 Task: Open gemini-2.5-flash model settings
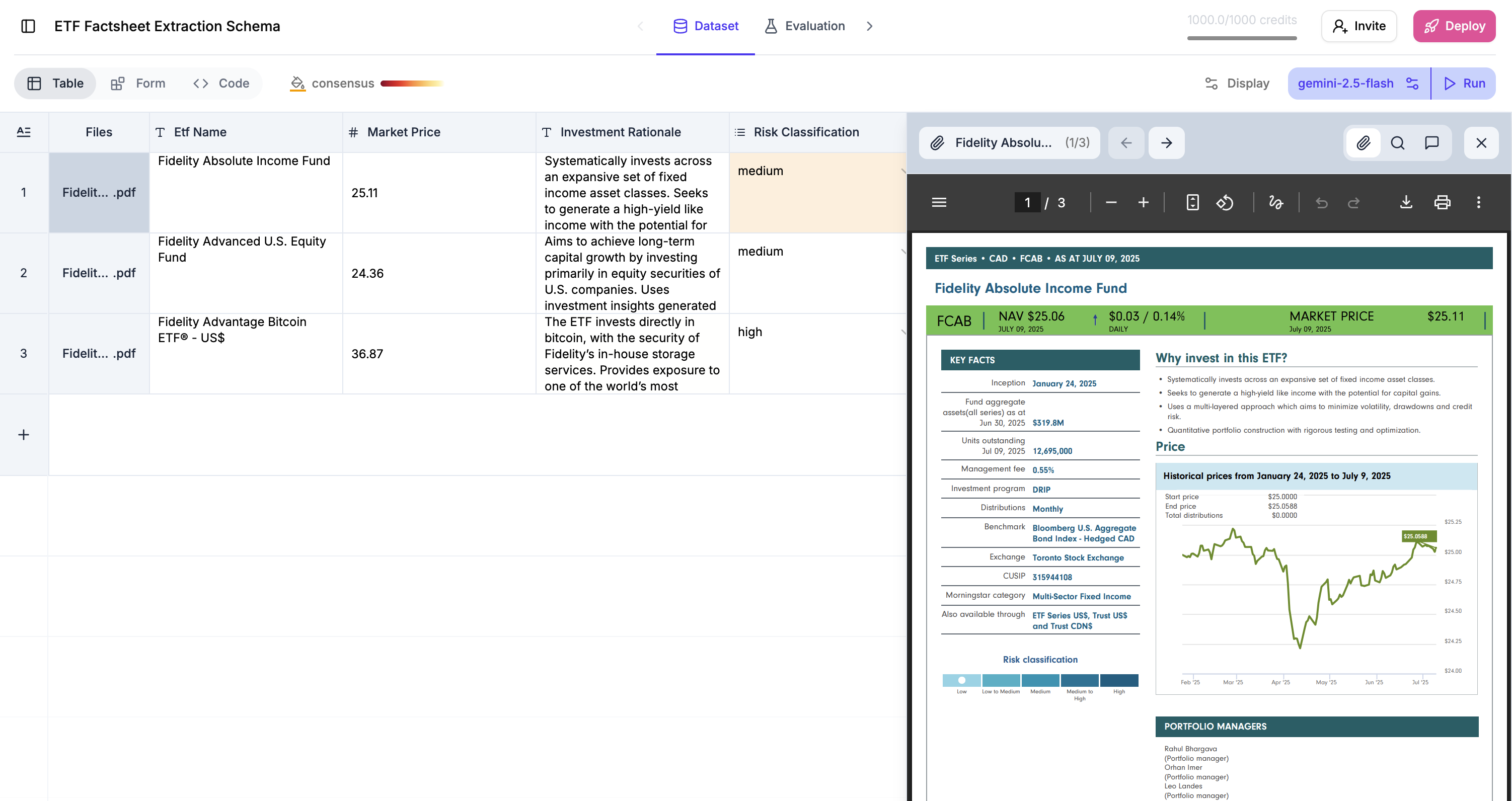click(1412, 84)
